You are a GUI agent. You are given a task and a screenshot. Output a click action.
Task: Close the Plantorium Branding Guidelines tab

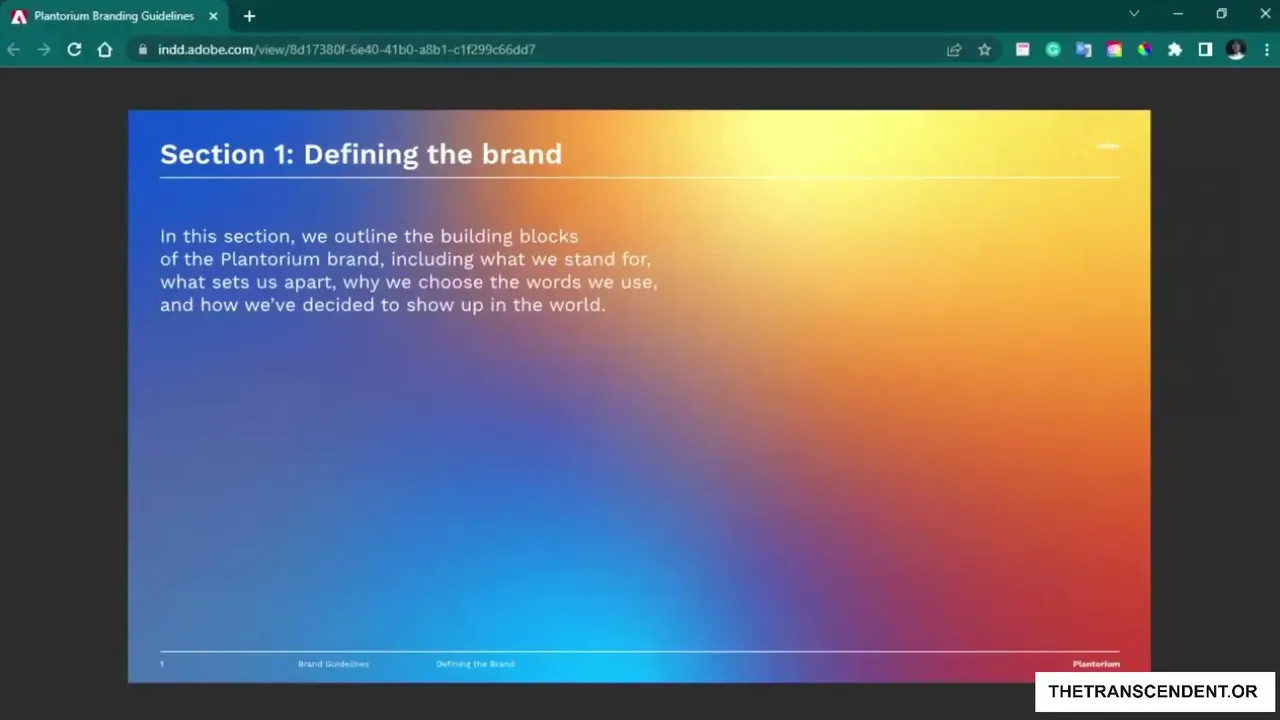(x=213, y=16)
